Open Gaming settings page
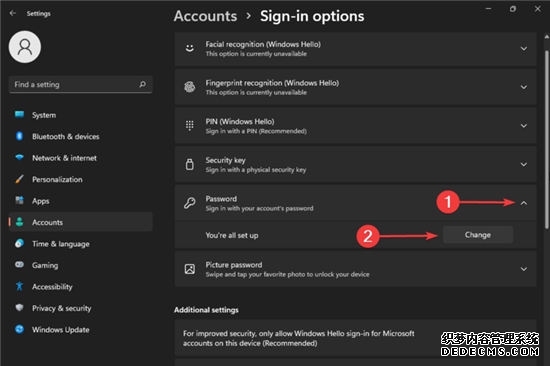550x366 pixels. (81, 265)
